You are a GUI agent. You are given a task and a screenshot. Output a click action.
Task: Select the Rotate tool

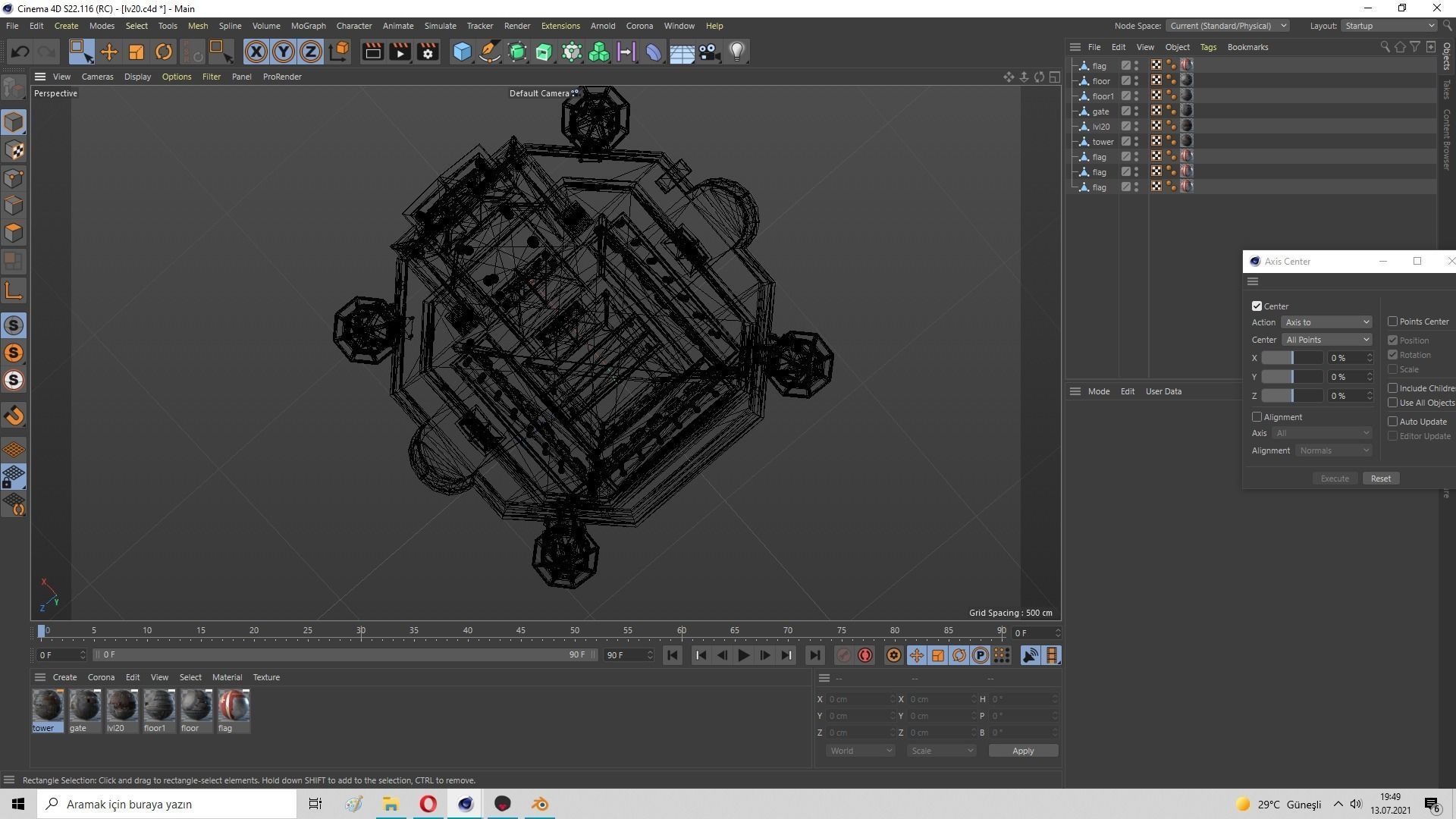pyautogui.click(x=163, y=52)
